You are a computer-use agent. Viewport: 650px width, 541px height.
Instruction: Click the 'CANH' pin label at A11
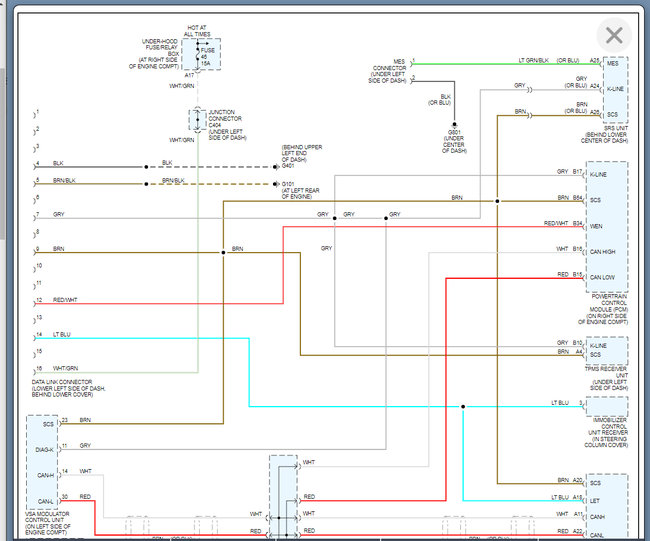pos(597,517)
